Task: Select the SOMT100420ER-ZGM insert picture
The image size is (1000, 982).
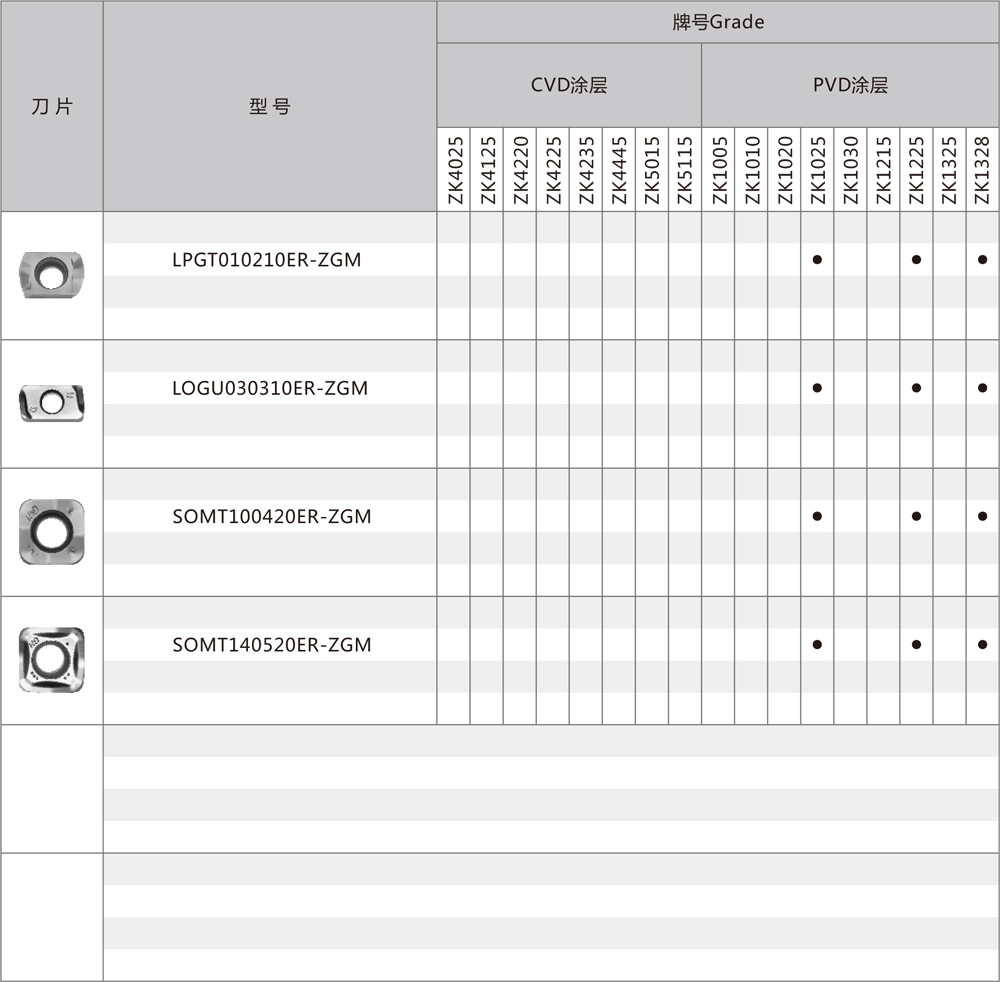Action: click(52, 531)
